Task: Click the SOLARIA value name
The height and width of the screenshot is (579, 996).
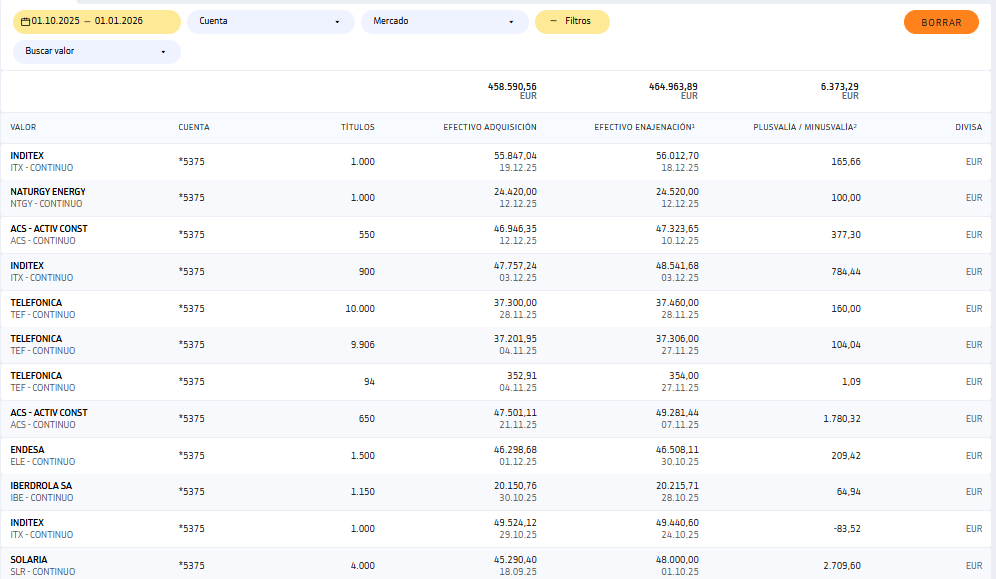Action: tap(29, 560)
